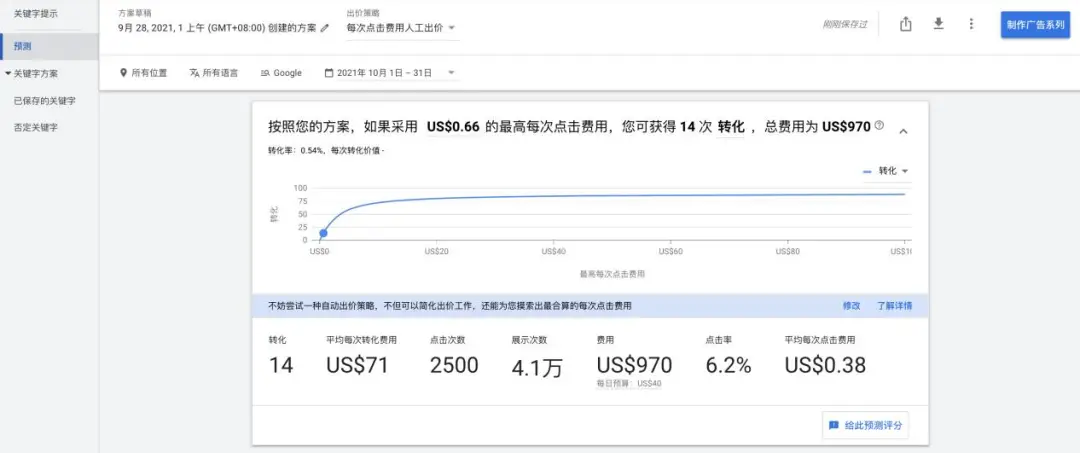This screenshot has height=453, width=1080.
Task: Click the 平均每次点击费用 value US$0.38
Action: (824, 365)
